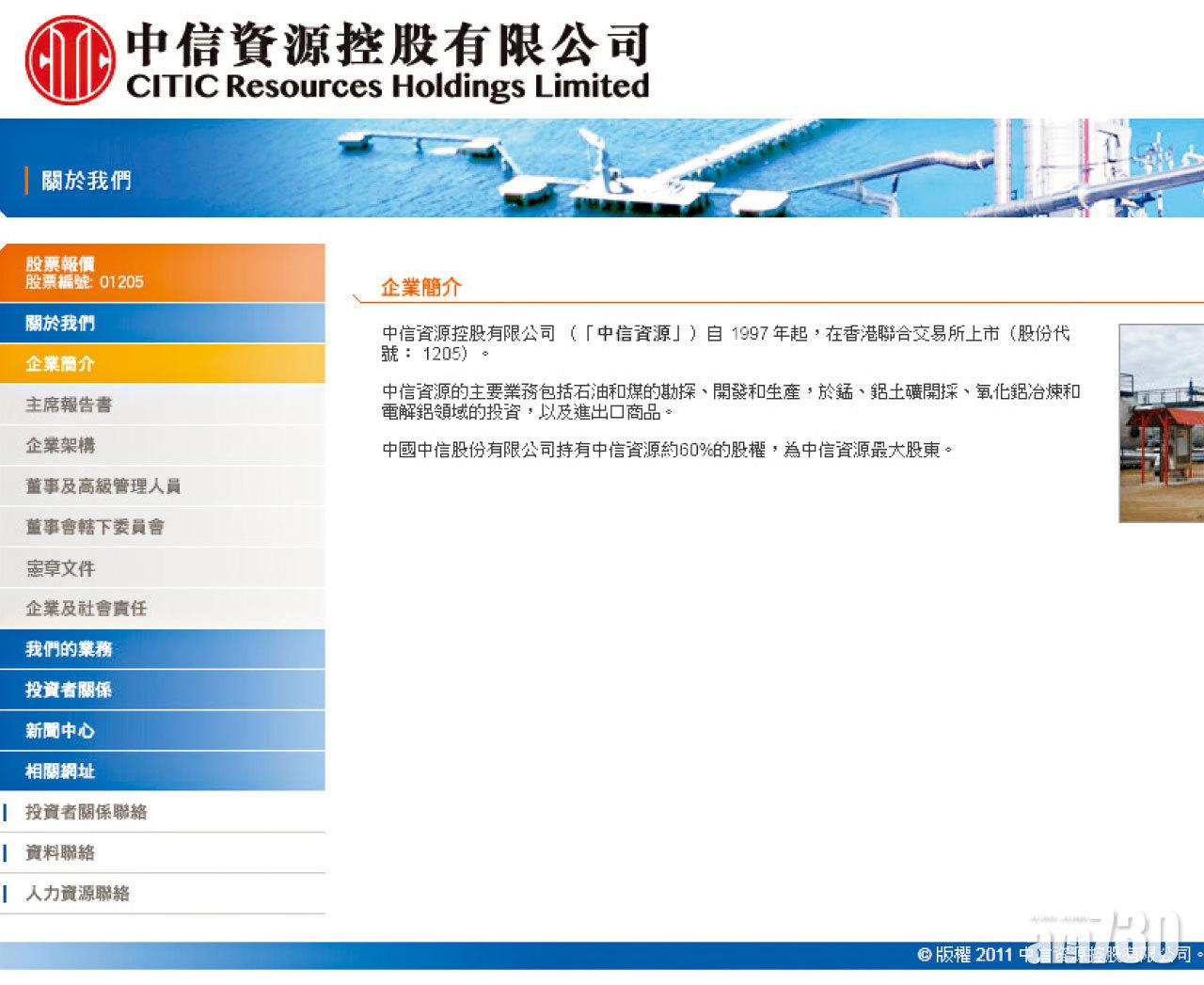Go to 新聞中心
The width and height of the screenshot is (1204, 985).
(163, 730)
